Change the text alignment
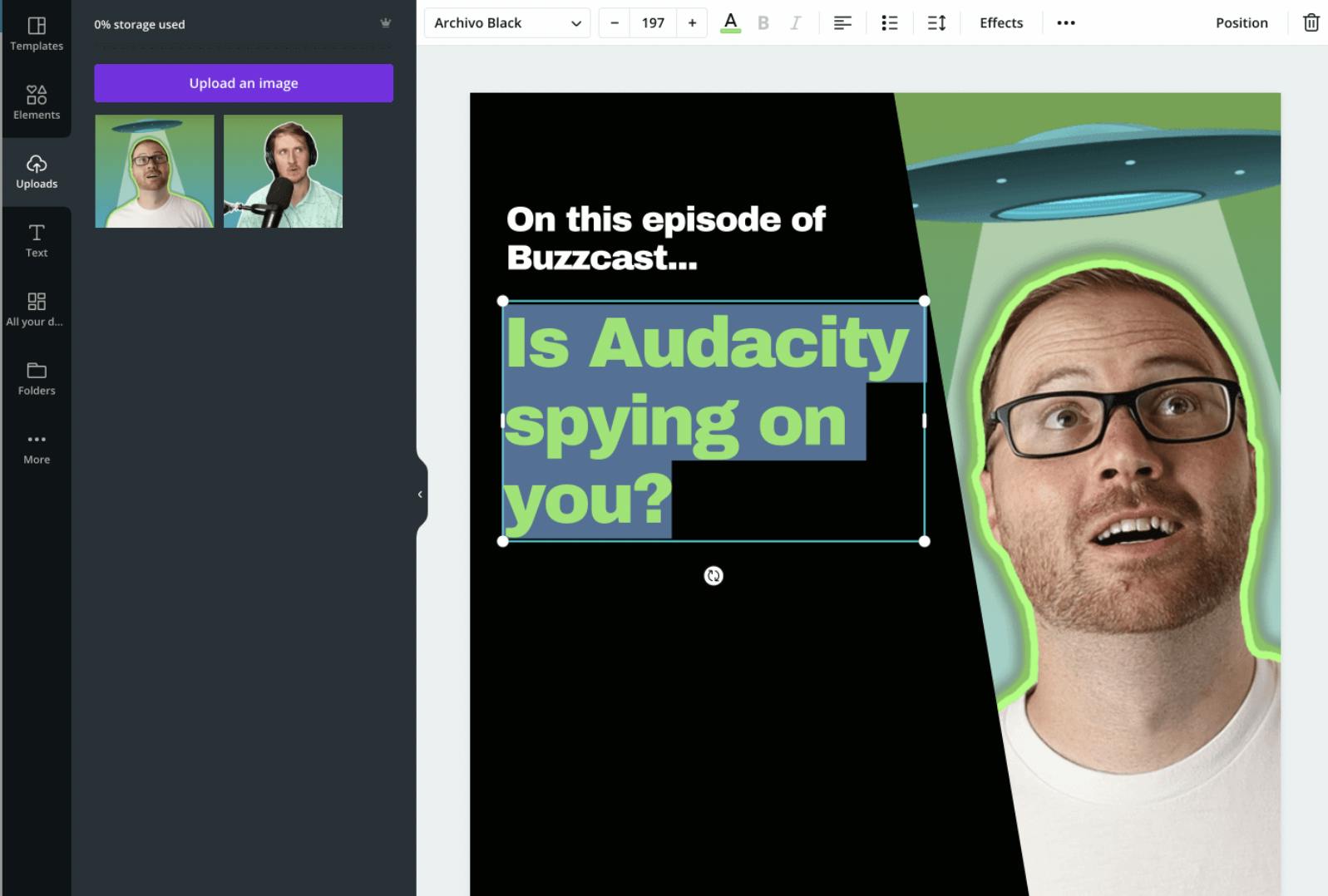Image resolution: width=1328 pixels, height=896 pixels. (842, 23)
